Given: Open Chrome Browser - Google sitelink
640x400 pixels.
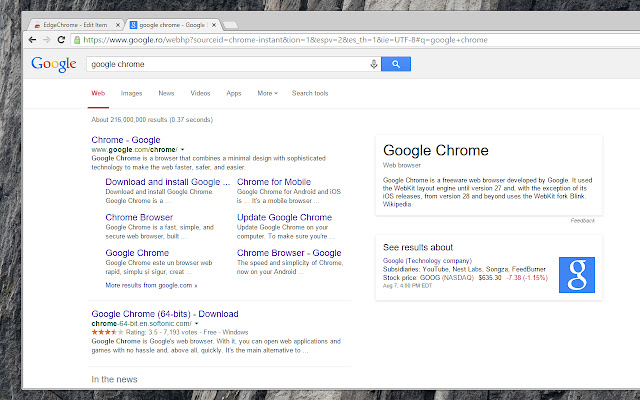Looking at the screenshot, I should (x=289, y=253).
